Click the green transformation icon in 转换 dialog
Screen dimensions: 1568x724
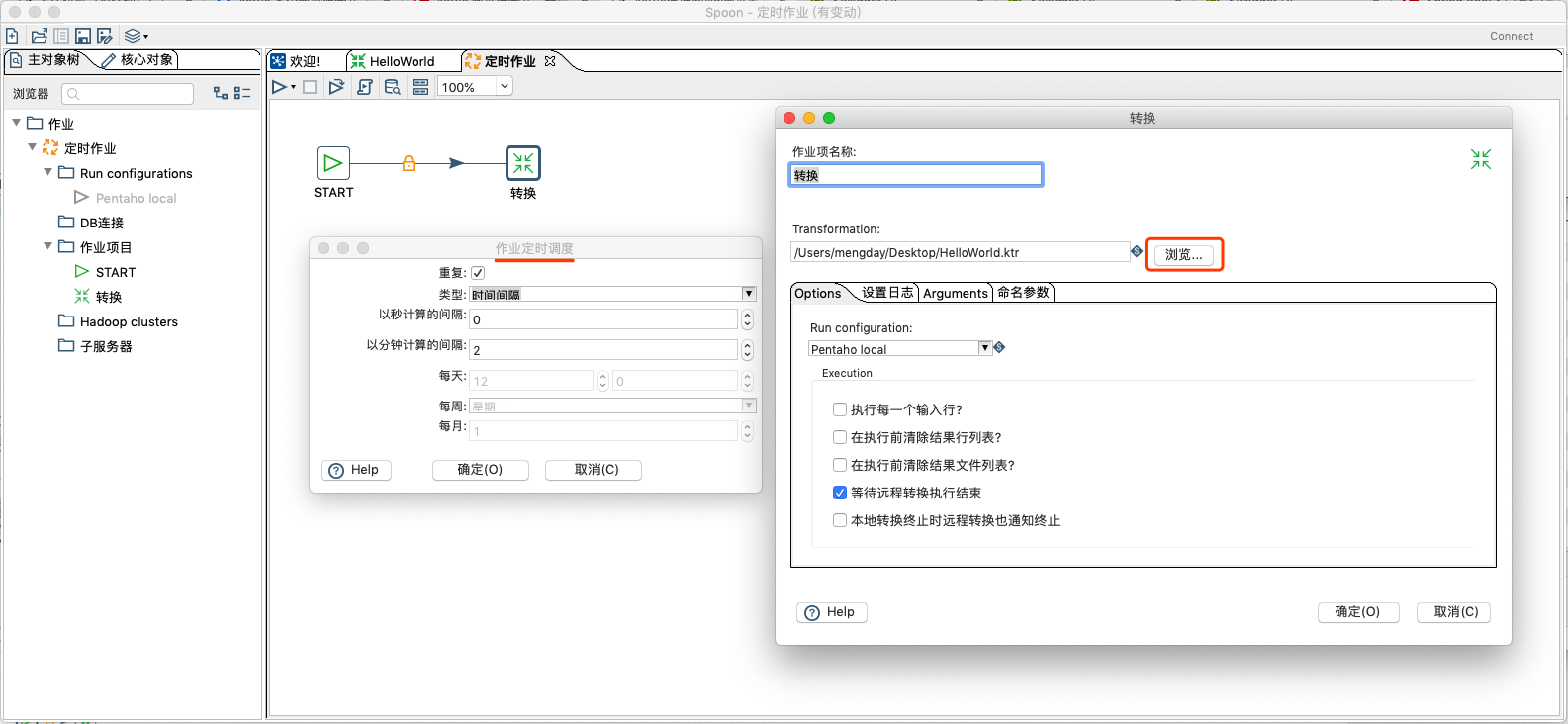(x=1481, y=159)
